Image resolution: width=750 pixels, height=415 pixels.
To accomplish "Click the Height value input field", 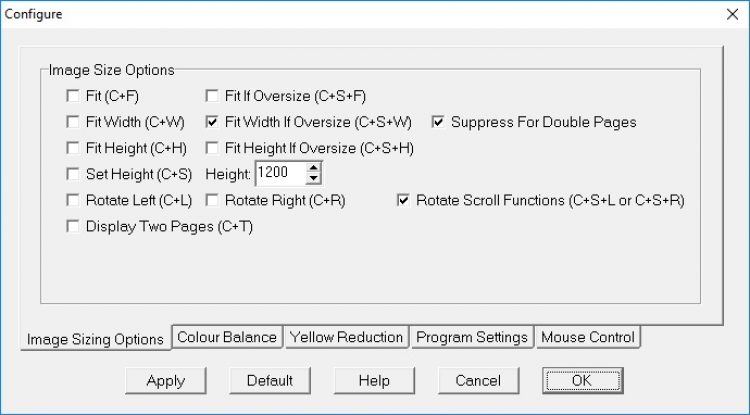I will tap(280, 174).
